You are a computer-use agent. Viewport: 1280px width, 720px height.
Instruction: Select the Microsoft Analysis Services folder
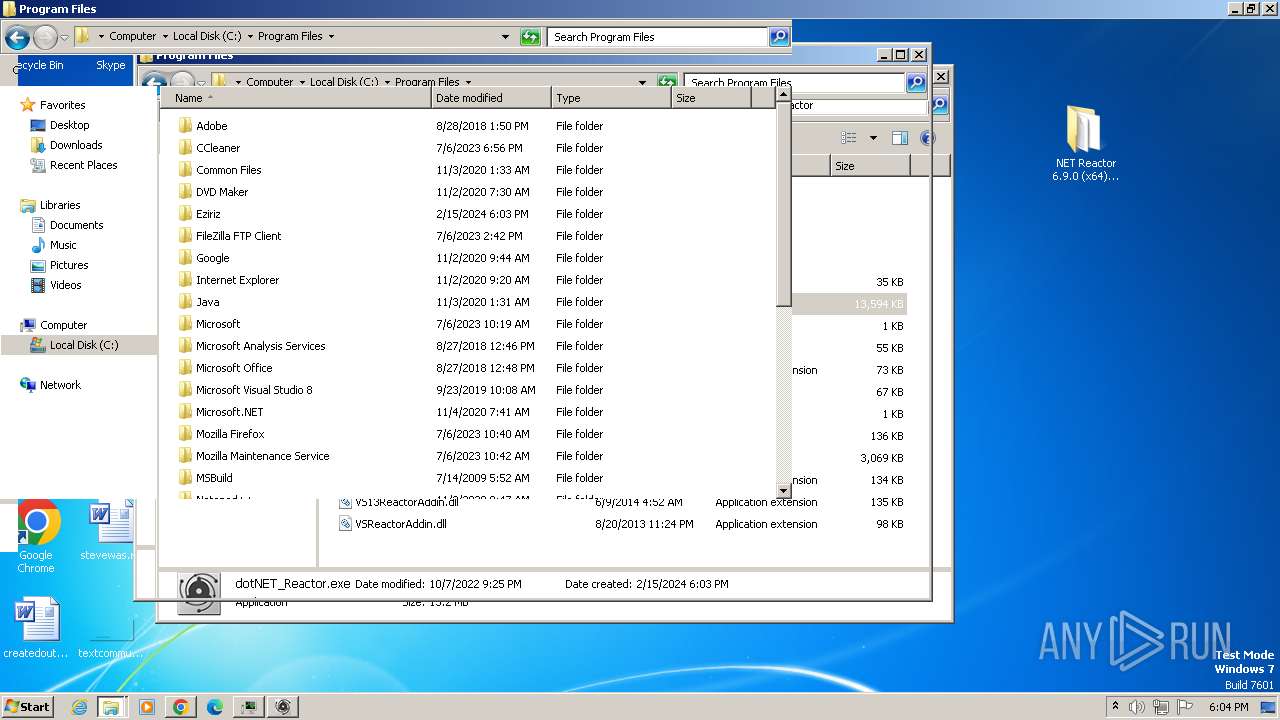click(x=260, y=346)
